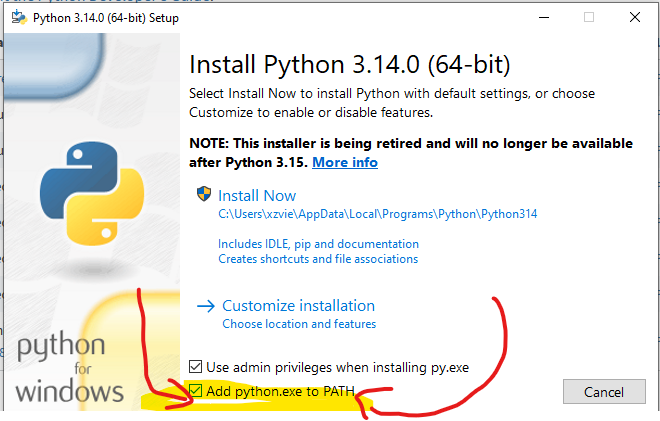660x421 pixels.
Task: Click the Python icon in title bar
Action: (x=17, y=17)
